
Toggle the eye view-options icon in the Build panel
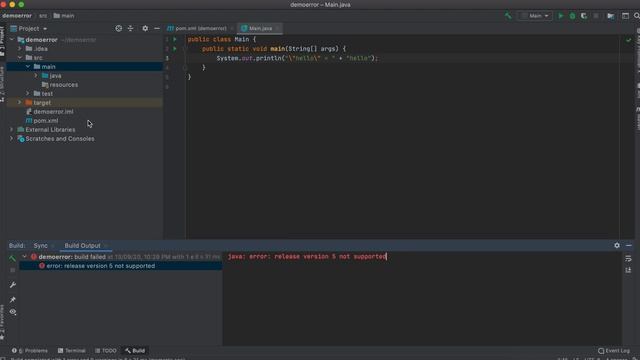13,312
